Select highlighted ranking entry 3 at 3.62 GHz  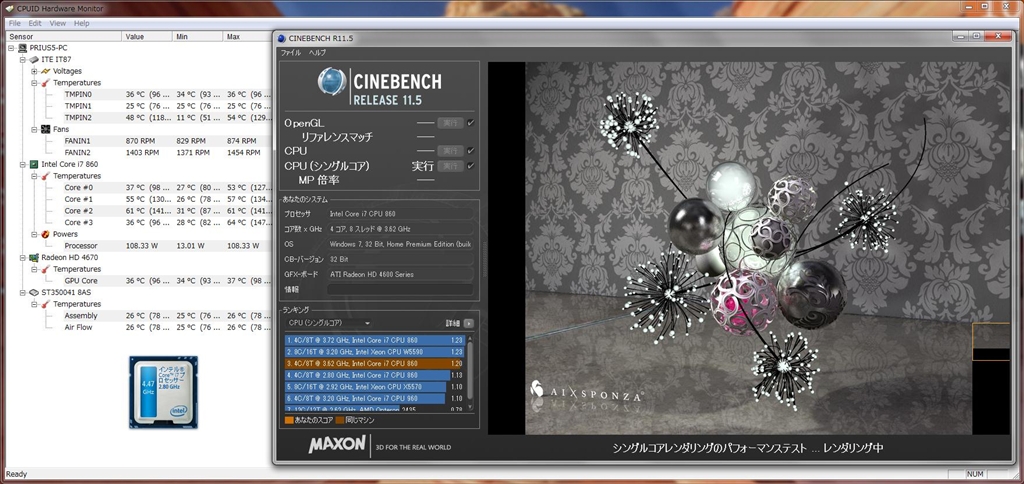(375, 363)
